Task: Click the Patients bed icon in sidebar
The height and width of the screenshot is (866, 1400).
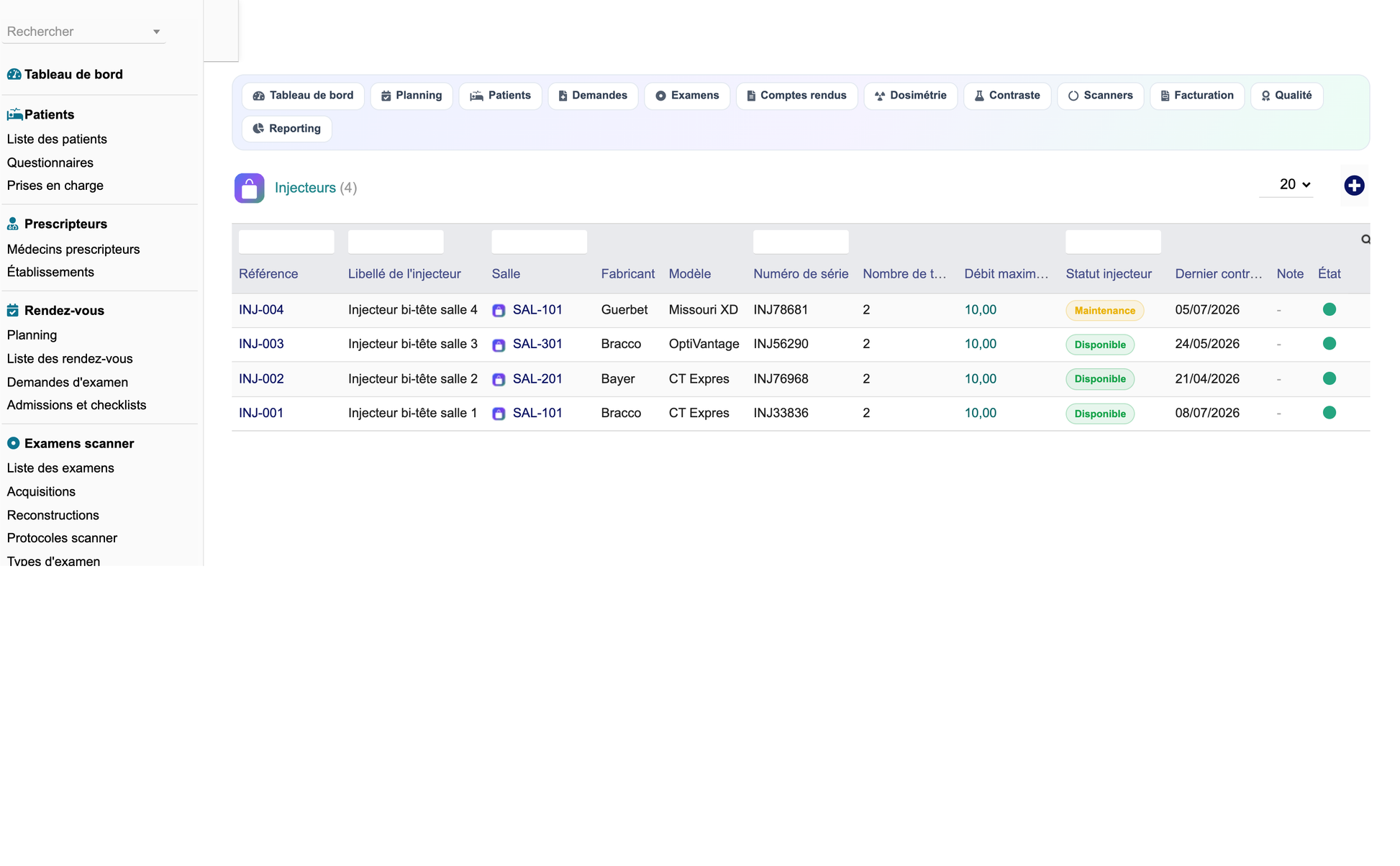Action: pyautogui.click(x=14, y=114)
